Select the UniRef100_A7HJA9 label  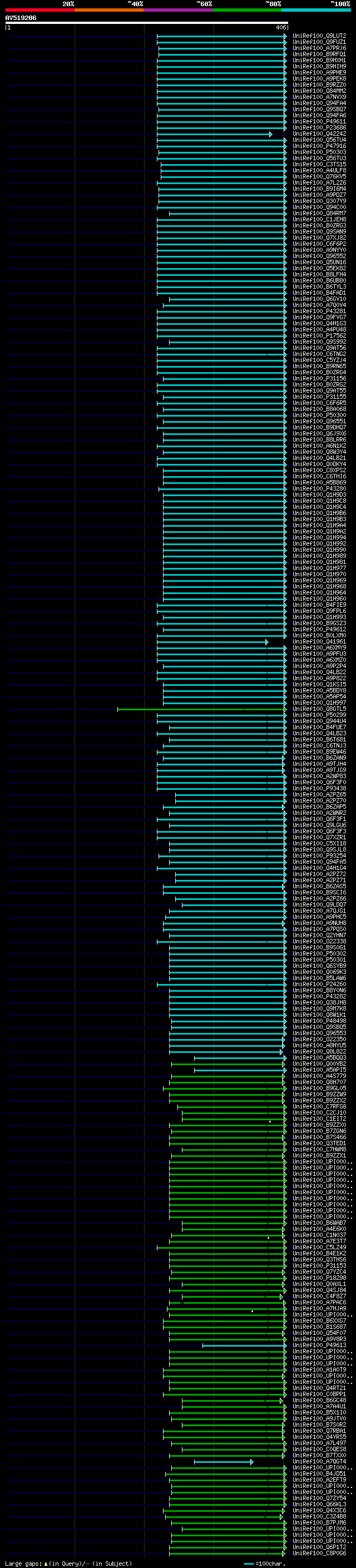click(x=319, y=1309)
